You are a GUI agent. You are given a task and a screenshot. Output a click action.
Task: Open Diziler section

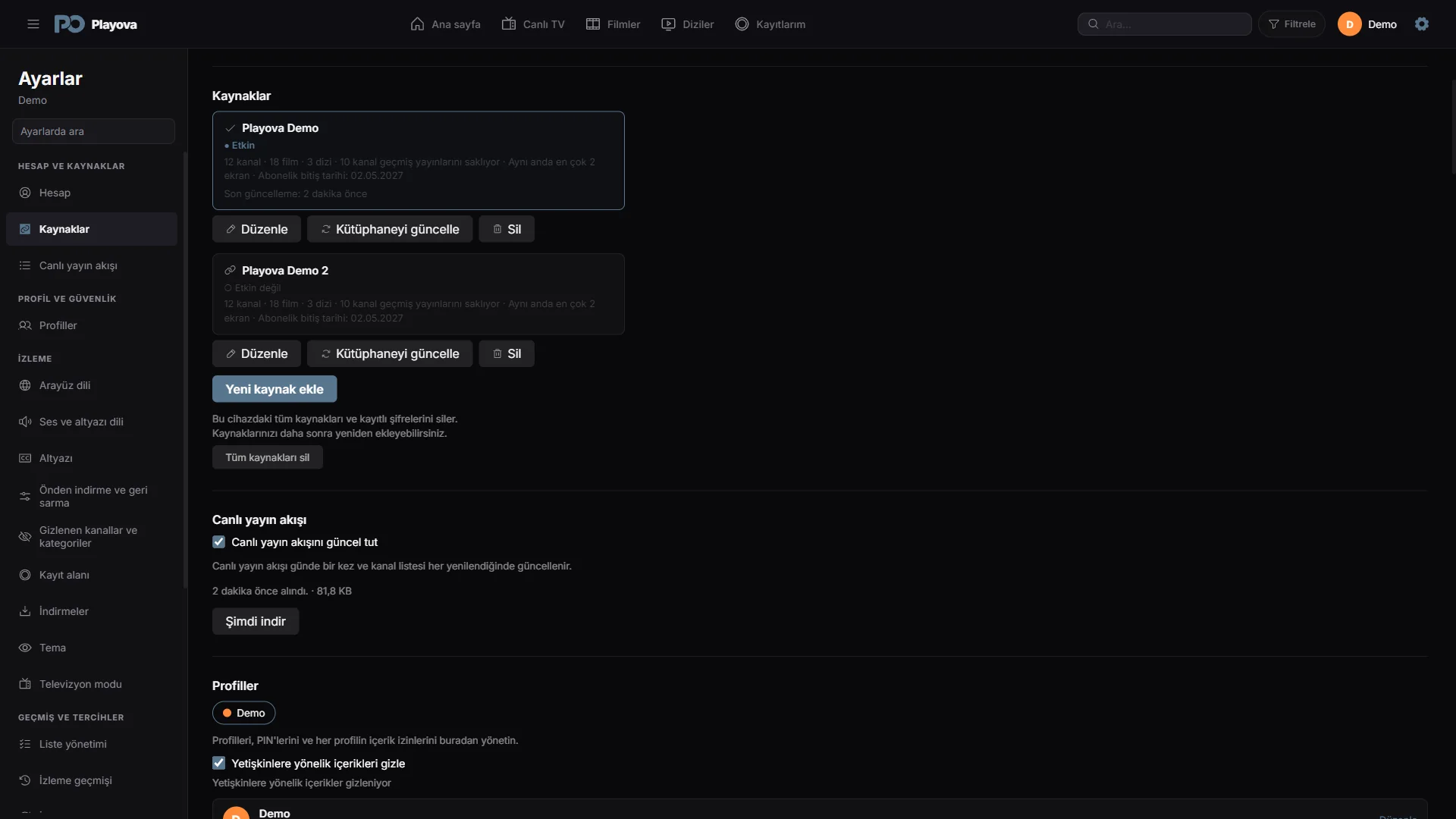click(x=687, y=24)
